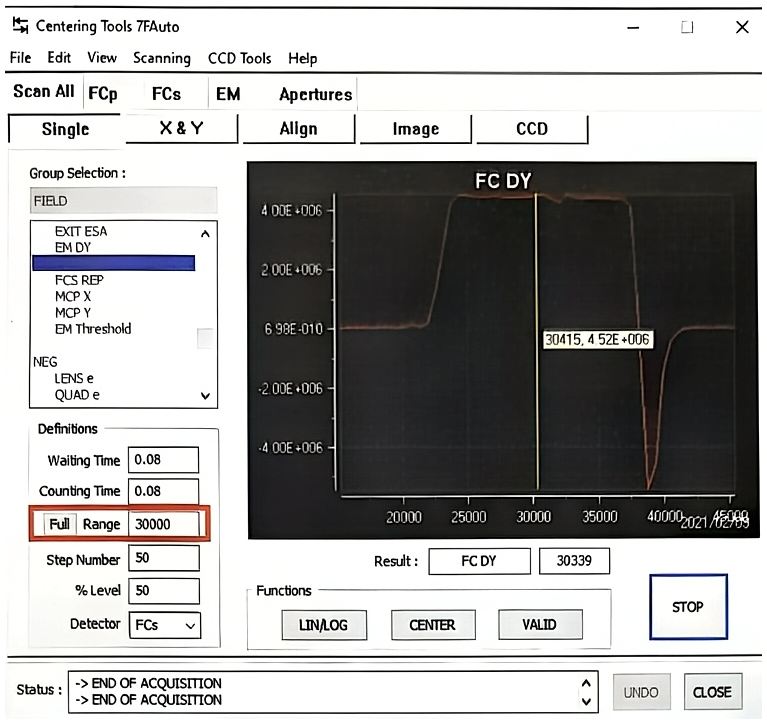The height and width of the screenshot is (724, 767).
Task: Close the window with the title bar X
Action: 742,27
